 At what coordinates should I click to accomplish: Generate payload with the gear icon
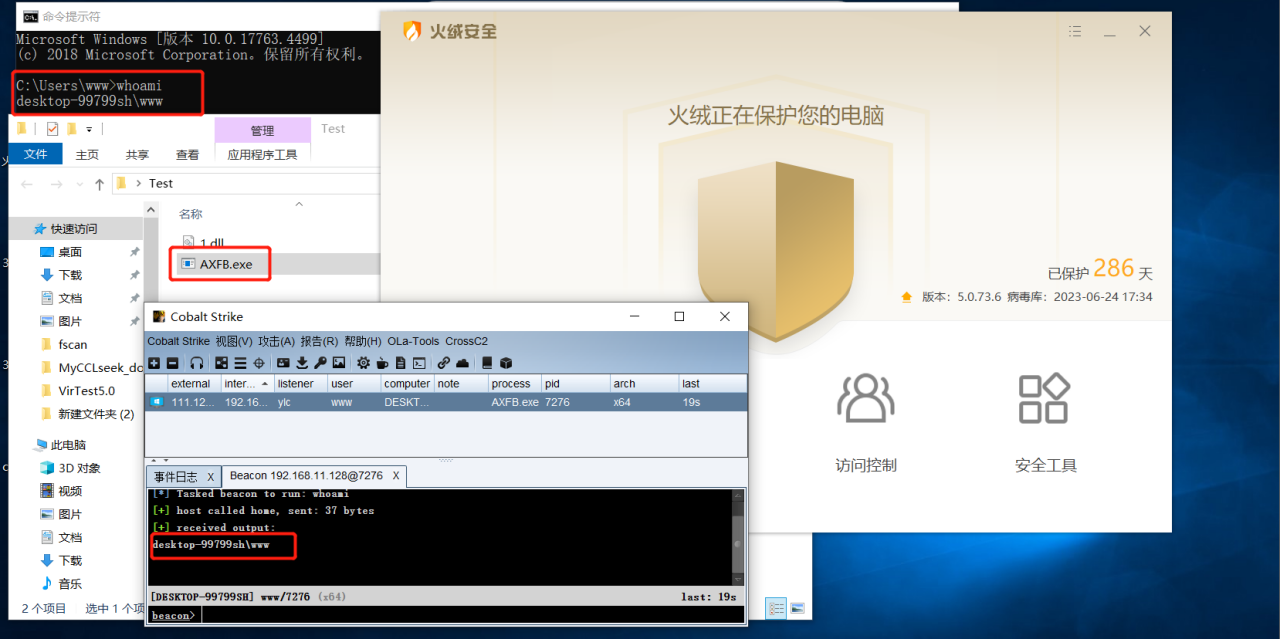pos(363,363)
